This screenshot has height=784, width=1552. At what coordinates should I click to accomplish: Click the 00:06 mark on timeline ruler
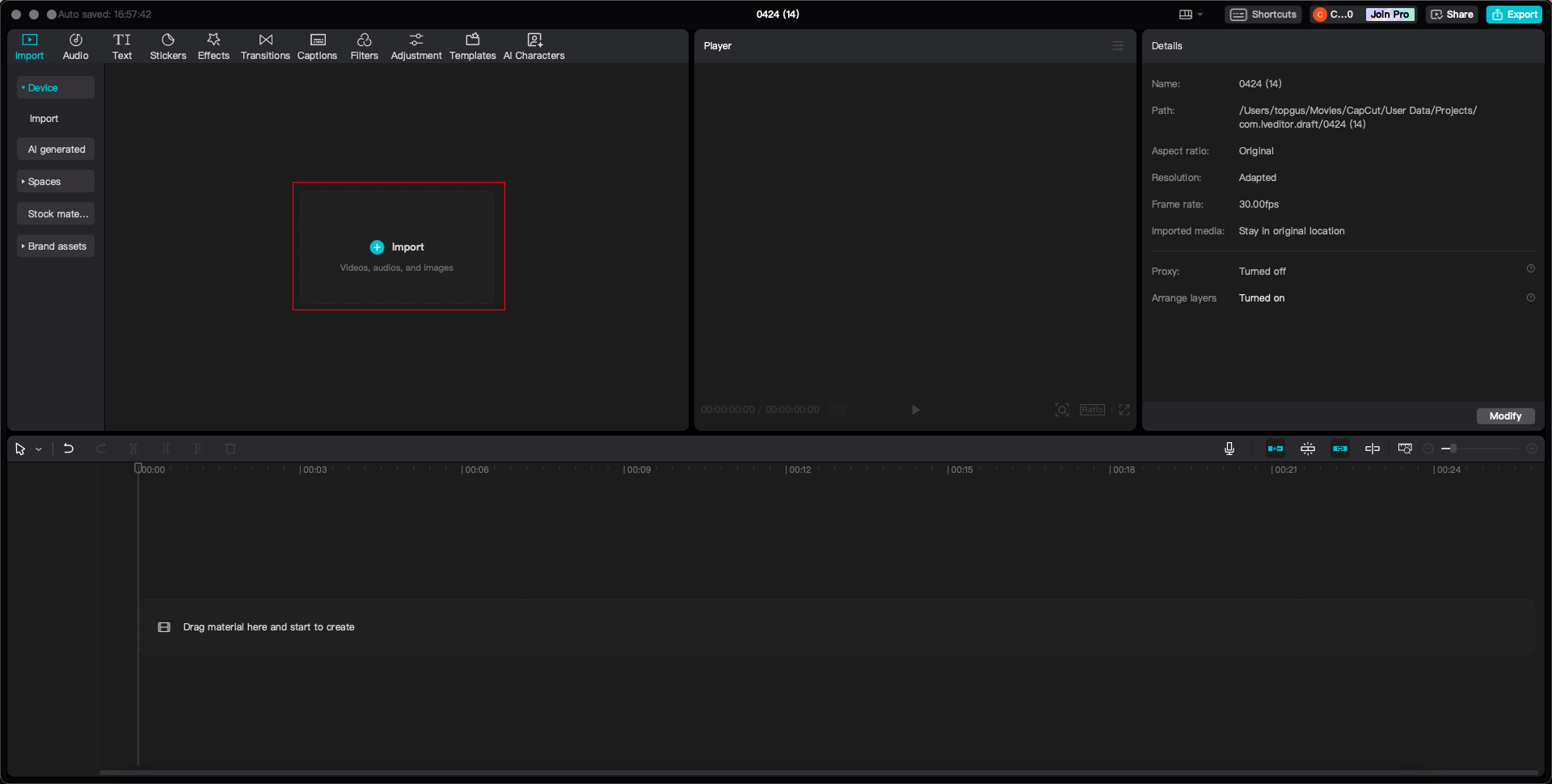(476, 470)
